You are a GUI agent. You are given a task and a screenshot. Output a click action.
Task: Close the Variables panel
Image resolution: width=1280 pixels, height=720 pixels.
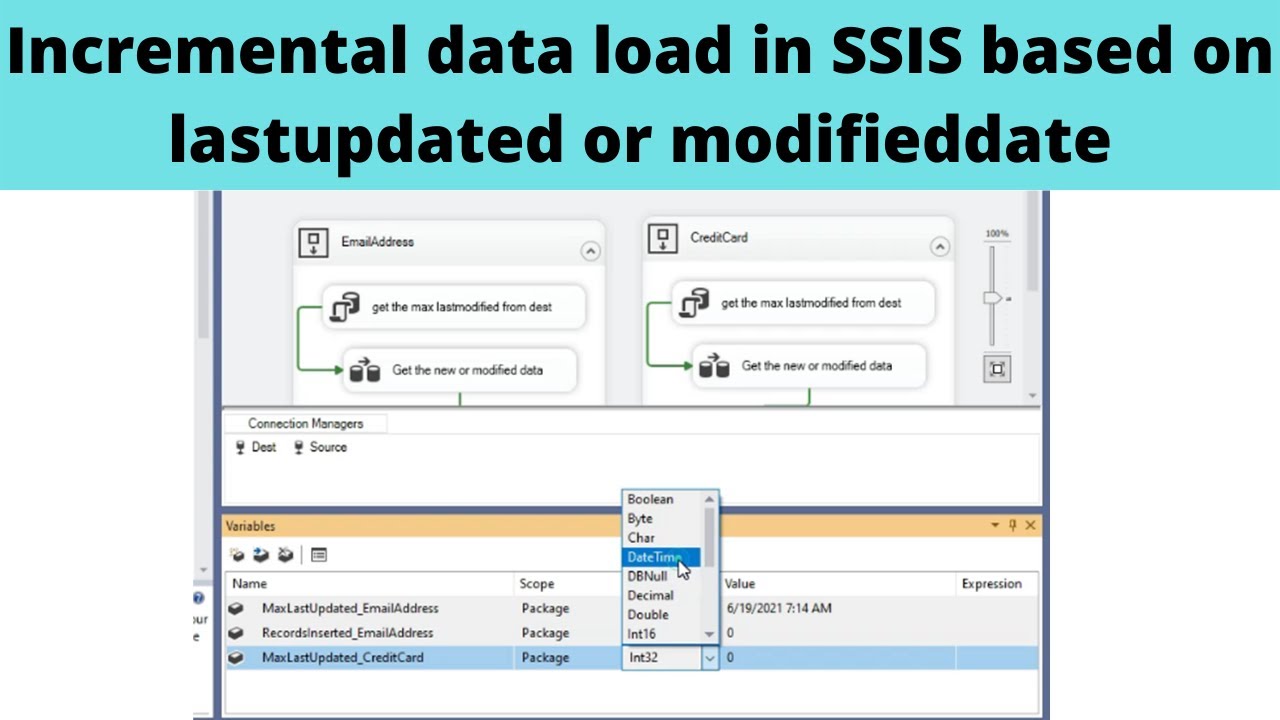tap(1030, 525)
